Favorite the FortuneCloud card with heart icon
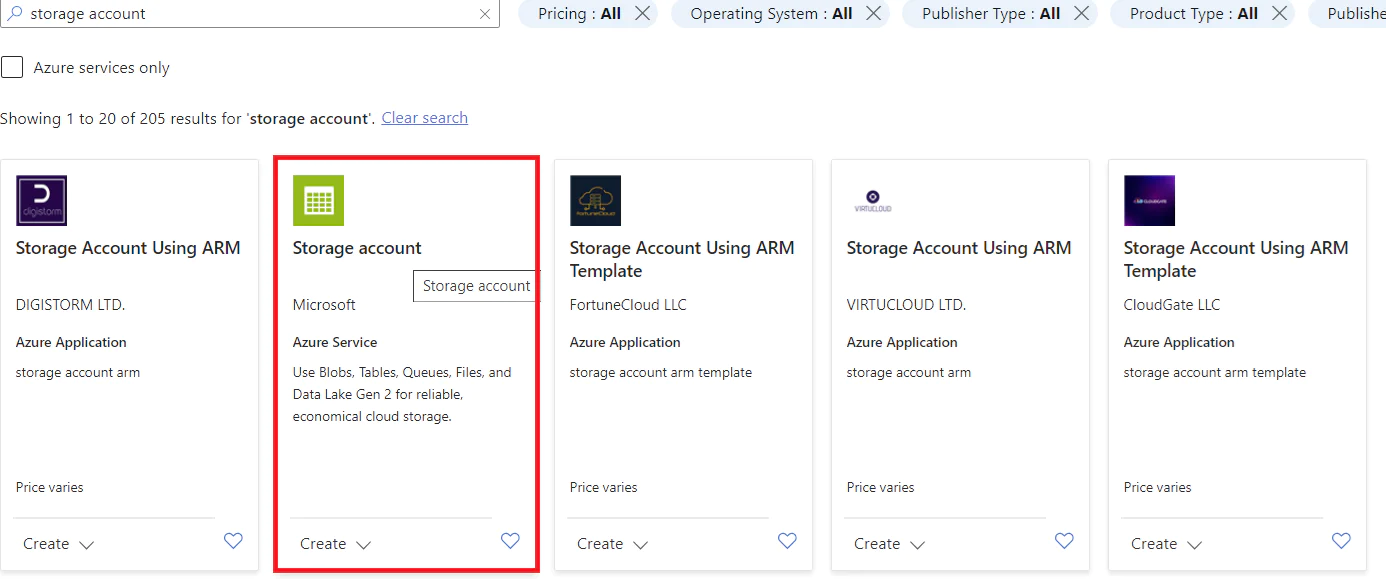 click(x=787, y=541)
